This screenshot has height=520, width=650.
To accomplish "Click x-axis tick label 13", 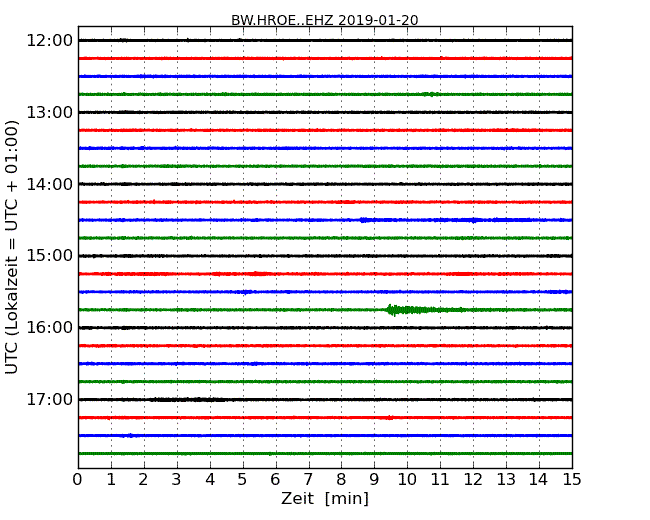I will point(506,480).
